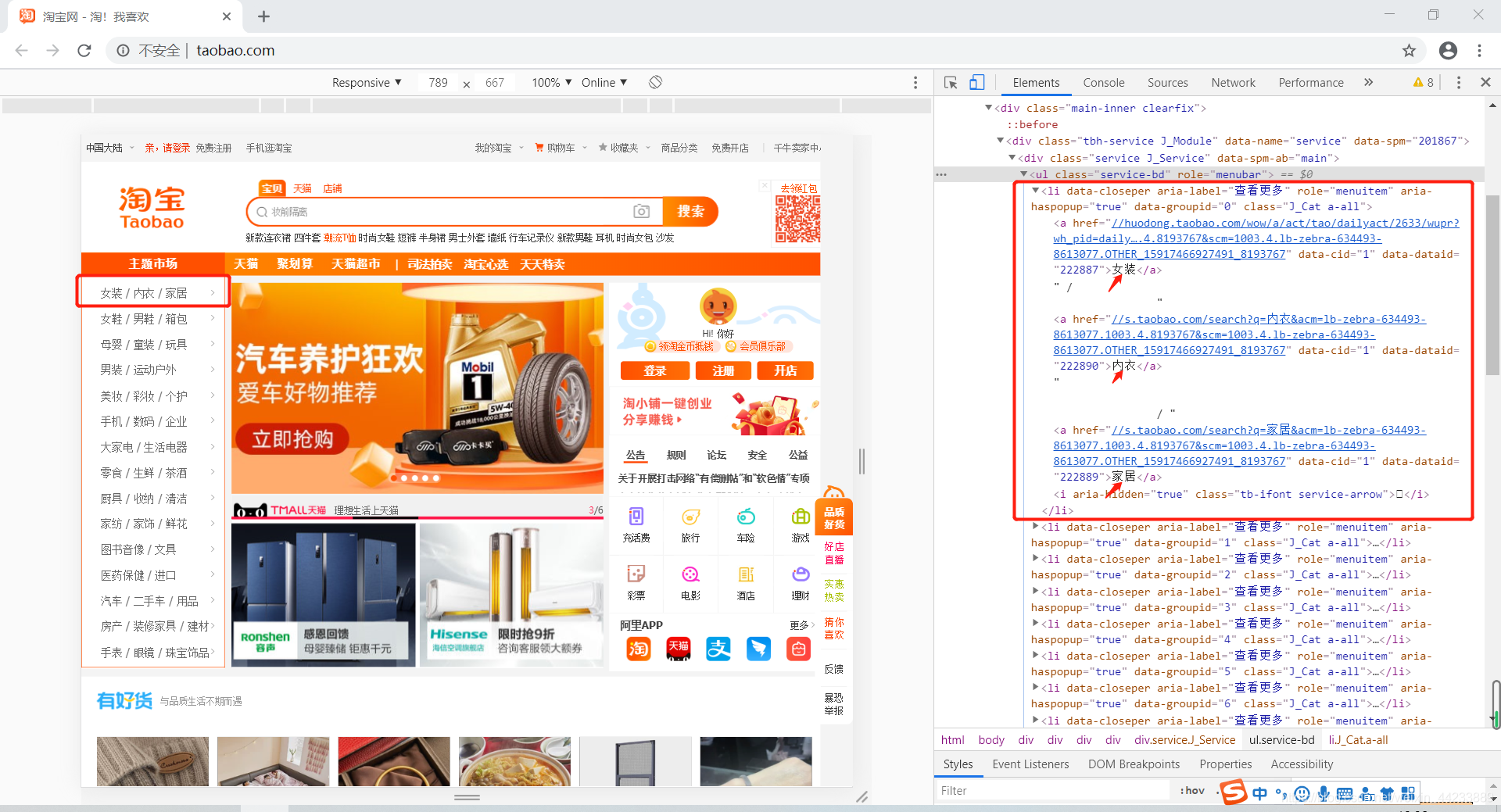Image resolution: width=1501 pixels, height=812 pixels.
Task: Click the 注册 register button
Action: [723, 370]
